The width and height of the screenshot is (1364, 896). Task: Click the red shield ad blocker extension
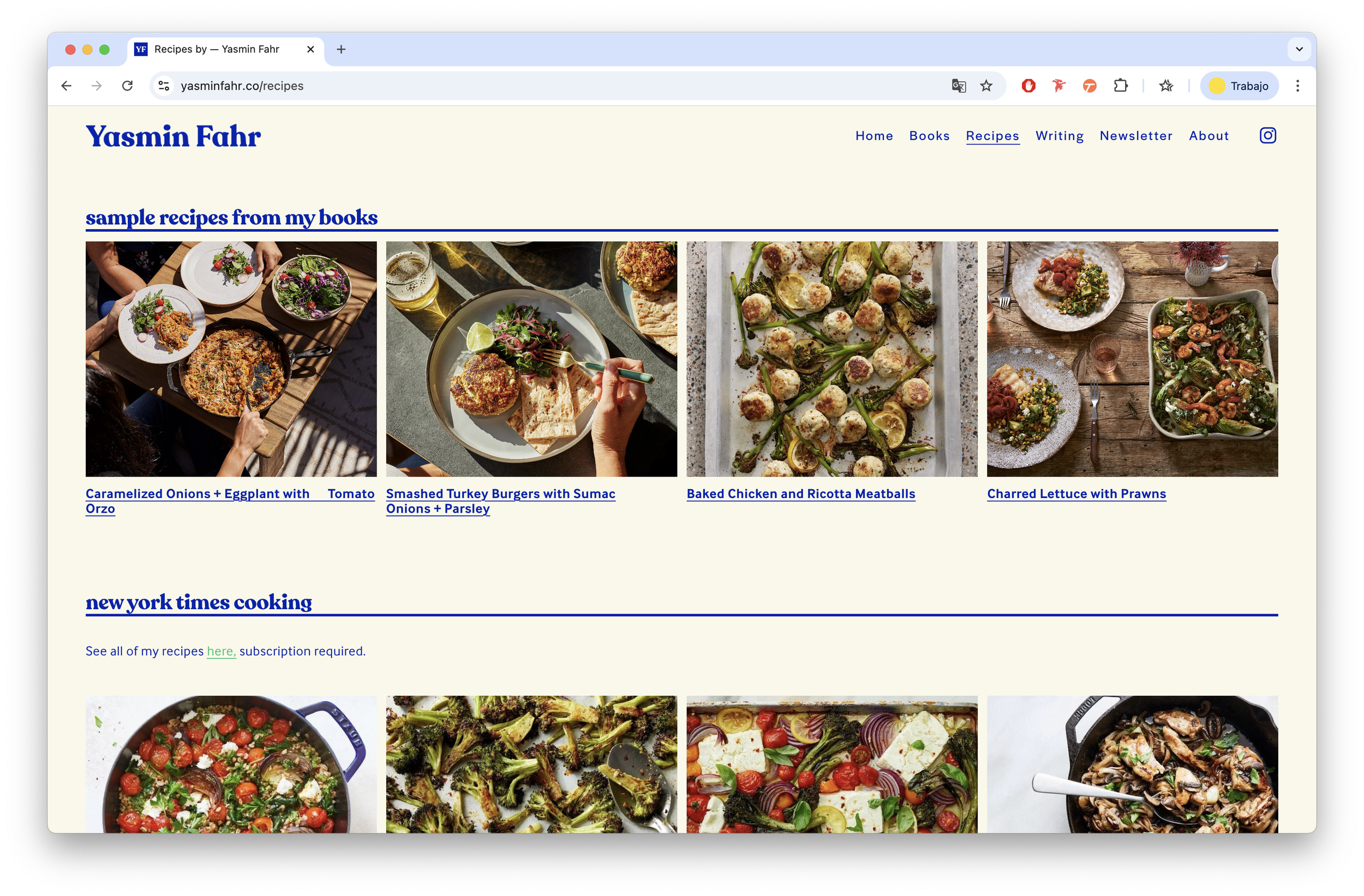pyautogui.click(x=1028, y=86)
